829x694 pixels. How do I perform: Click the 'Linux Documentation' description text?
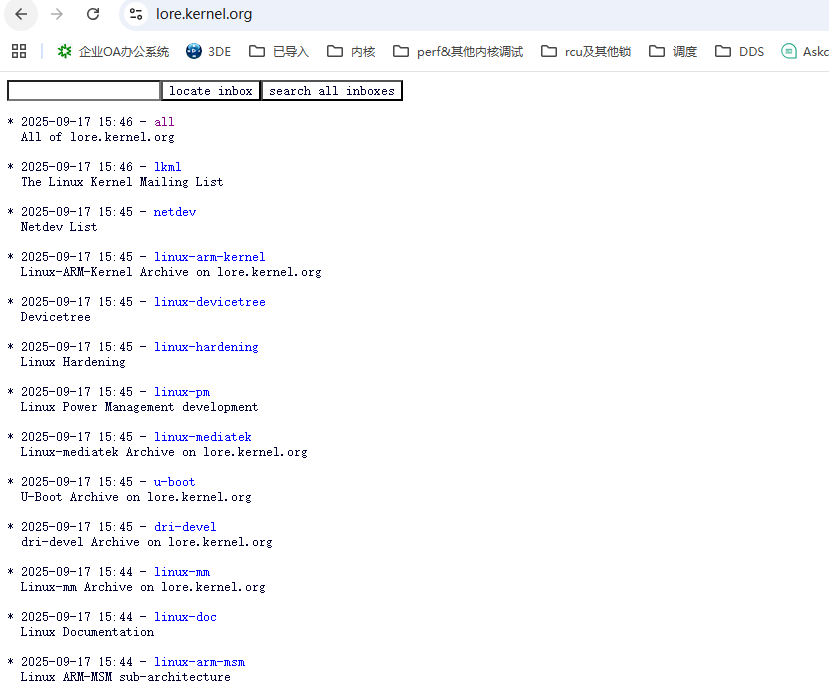[87, 631]
